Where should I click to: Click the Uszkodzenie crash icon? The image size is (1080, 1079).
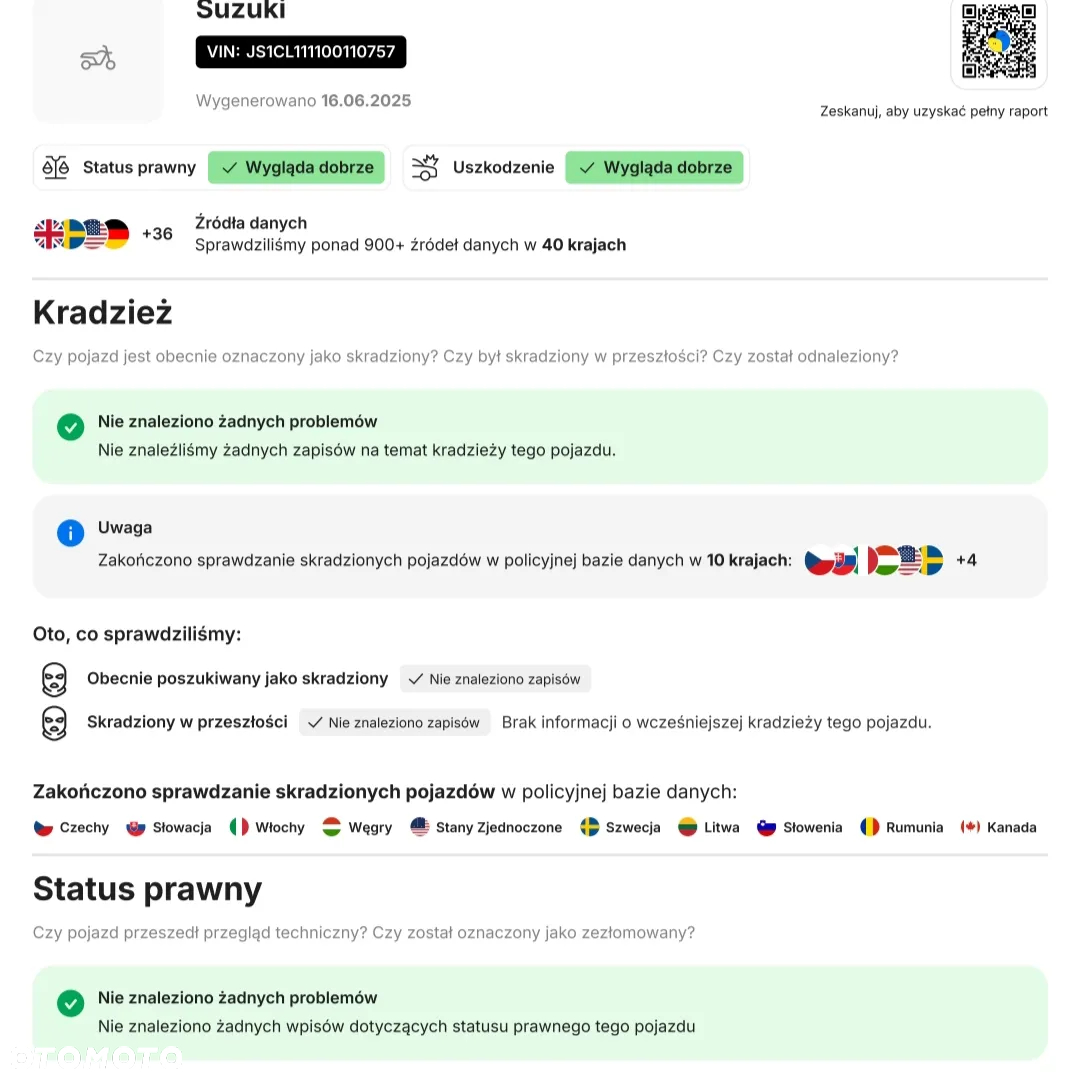tap(425, 167)
